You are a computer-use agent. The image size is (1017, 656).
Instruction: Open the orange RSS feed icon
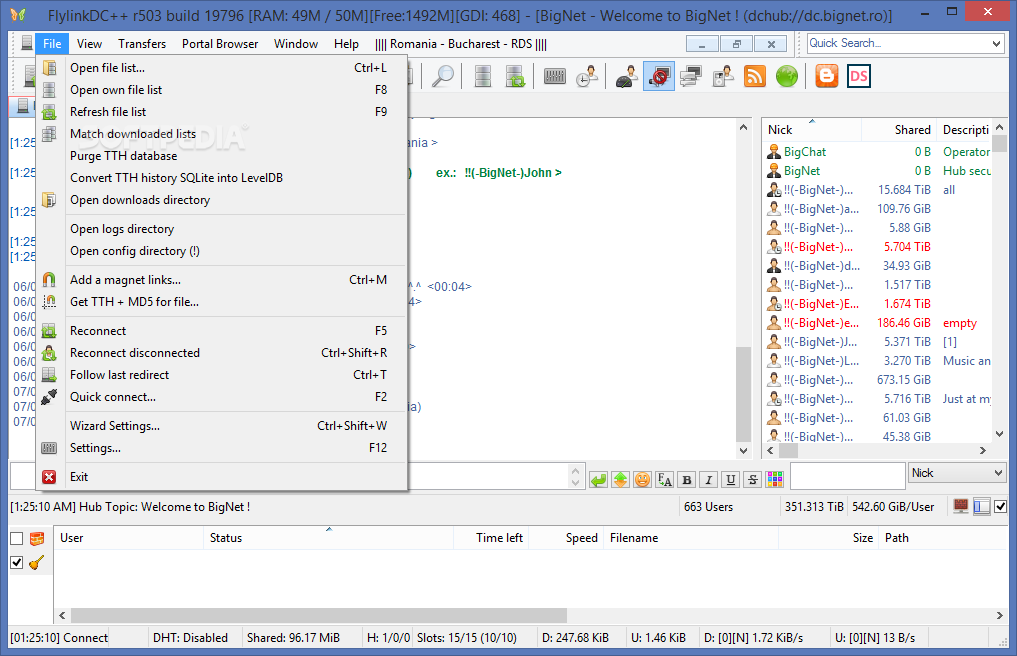click(754, 76)
